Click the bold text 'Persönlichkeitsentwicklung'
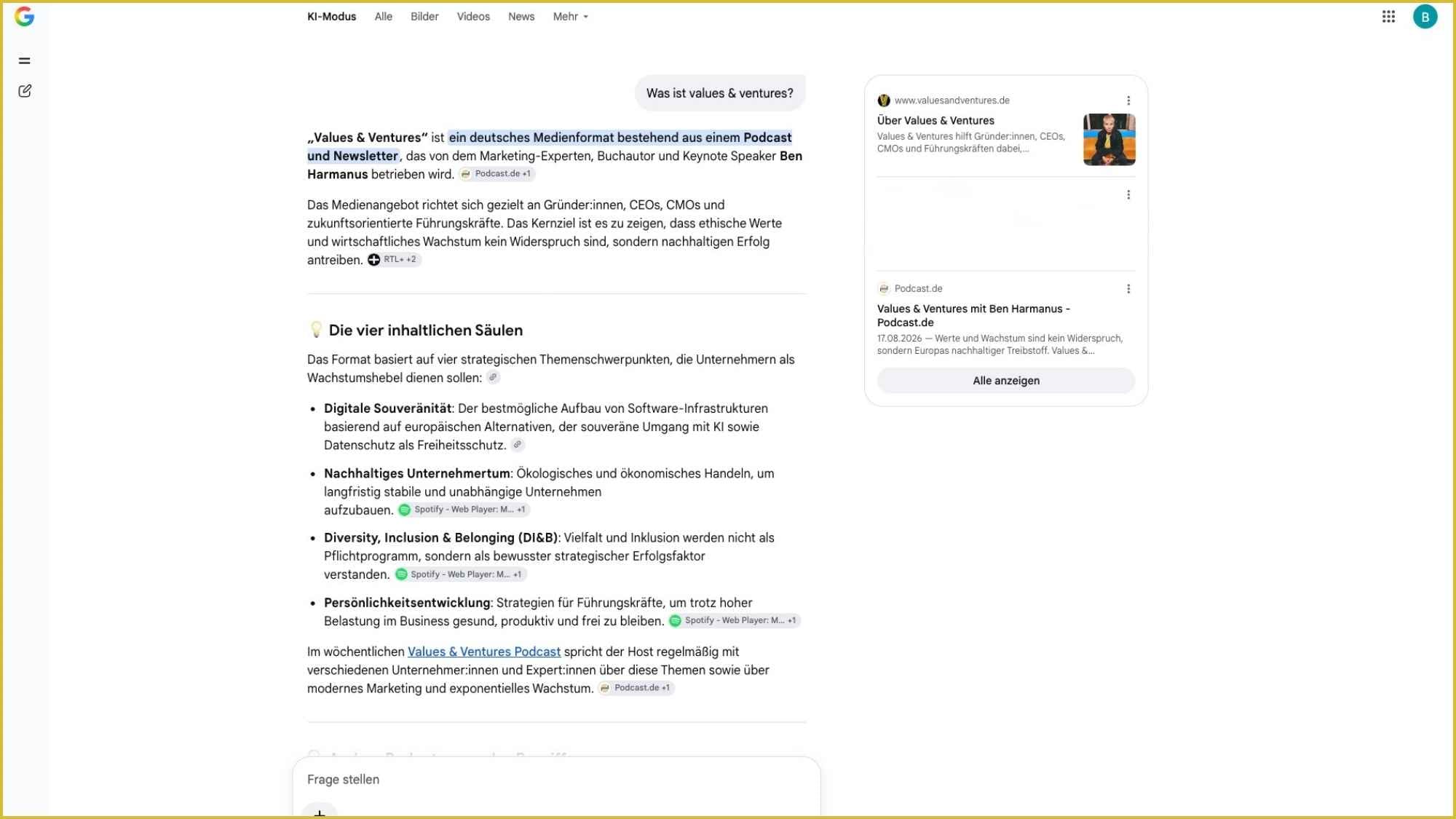This screenshot has height=819, width=1456. [x=407, y=603]
